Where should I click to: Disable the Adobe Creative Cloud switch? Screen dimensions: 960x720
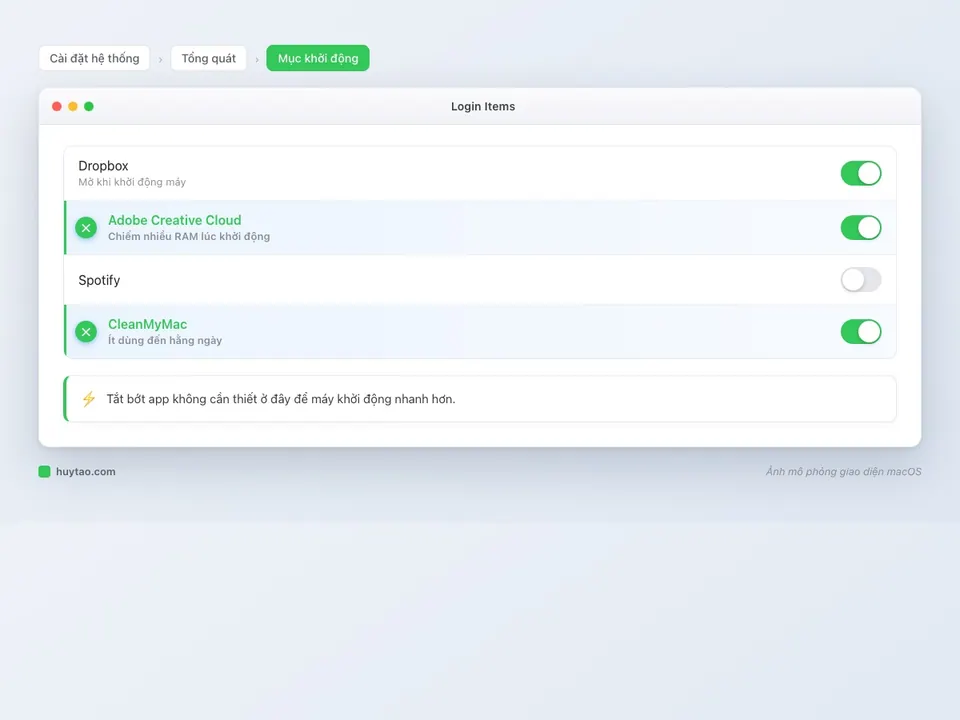click(x=861, y=228)
